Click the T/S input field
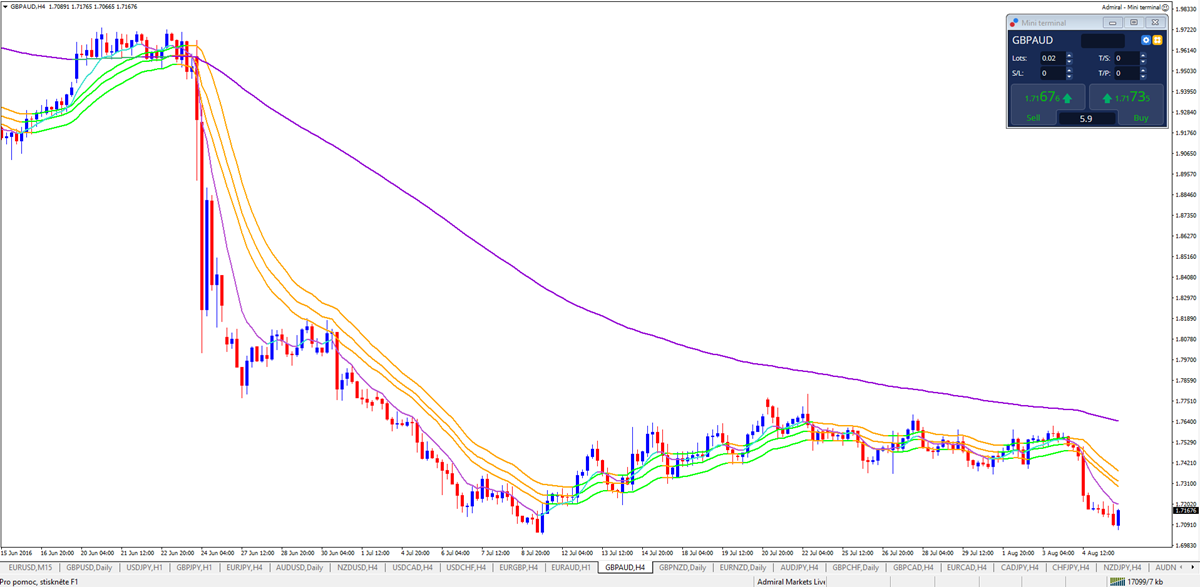Screen dimensions: 1200x587 (1126, 59)
